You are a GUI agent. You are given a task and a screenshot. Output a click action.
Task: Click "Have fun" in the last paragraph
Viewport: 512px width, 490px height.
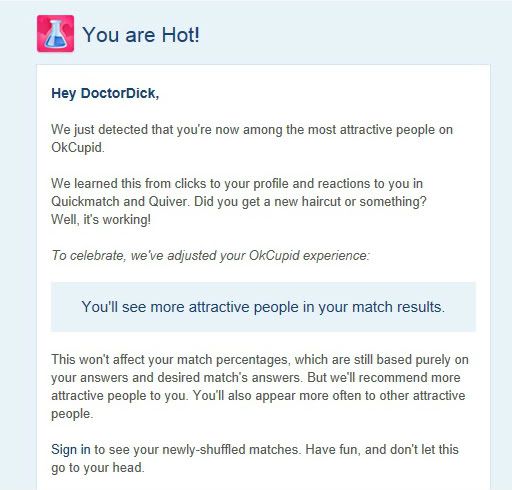[332, 450]
